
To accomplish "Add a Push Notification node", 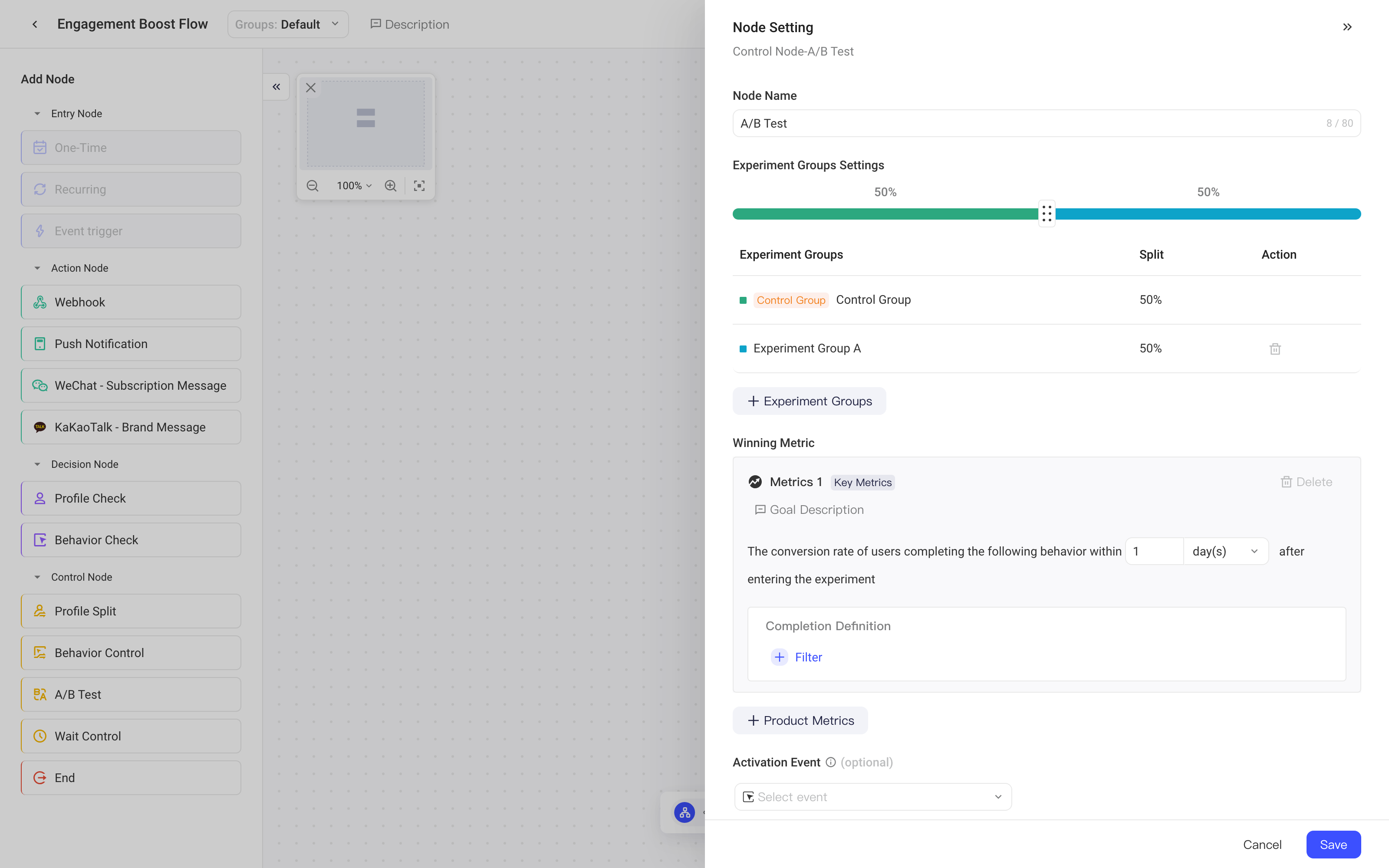I will pos(131,344).
